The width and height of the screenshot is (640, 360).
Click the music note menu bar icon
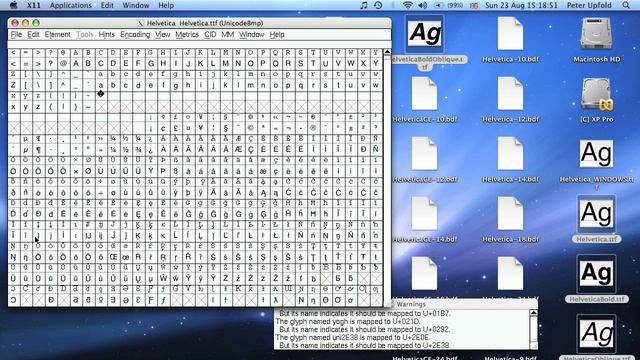coord(364,5)
